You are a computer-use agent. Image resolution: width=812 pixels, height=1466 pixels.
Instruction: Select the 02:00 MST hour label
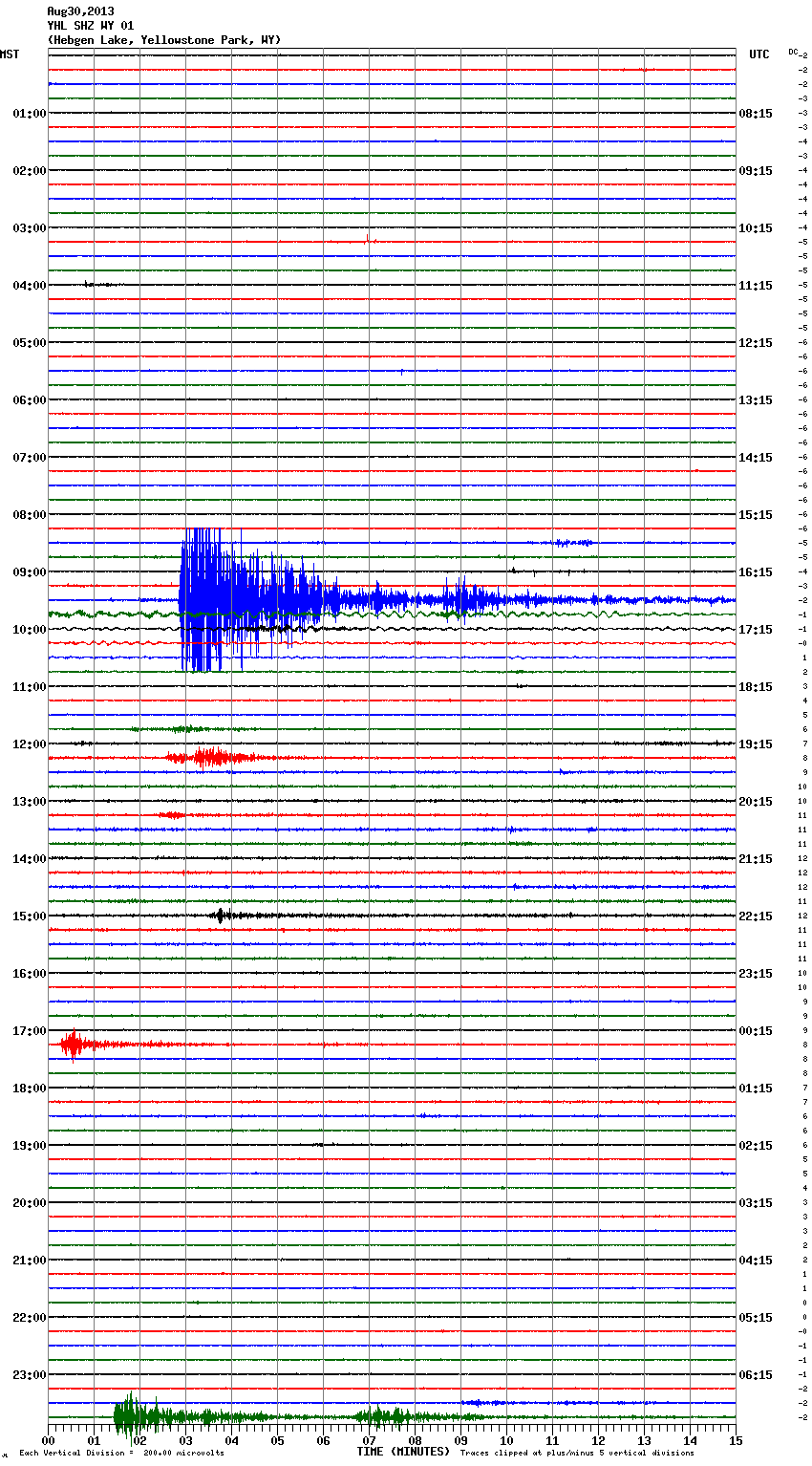pos(30,171)
